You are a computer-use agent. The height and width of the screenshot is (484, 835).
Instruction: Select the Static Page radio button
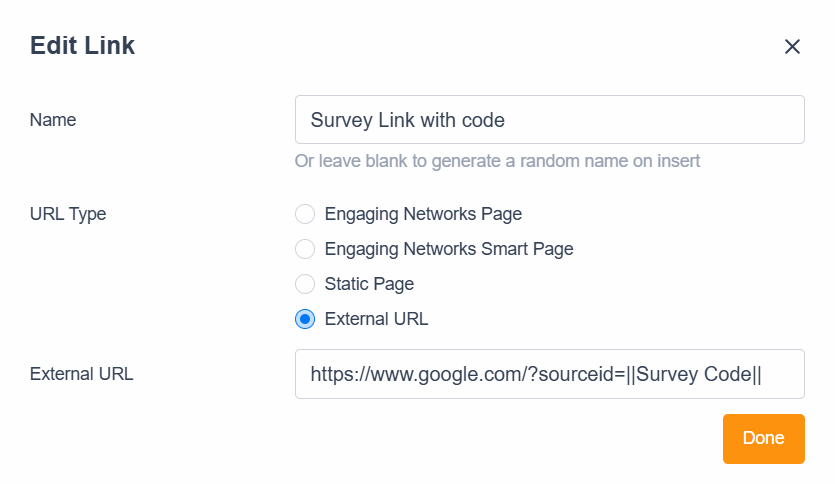coord(305,284)
